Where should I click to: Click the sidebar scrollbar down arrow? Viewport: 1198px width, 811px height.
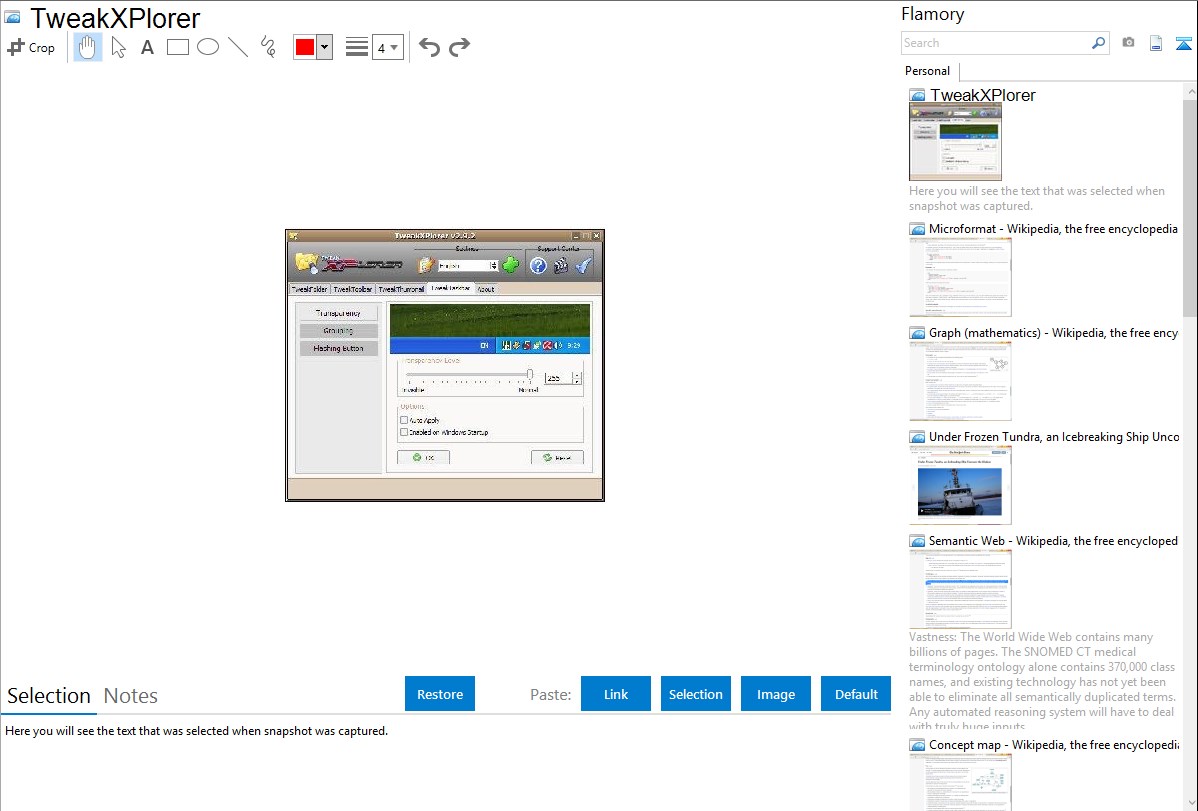click(x=1190, y=803)
